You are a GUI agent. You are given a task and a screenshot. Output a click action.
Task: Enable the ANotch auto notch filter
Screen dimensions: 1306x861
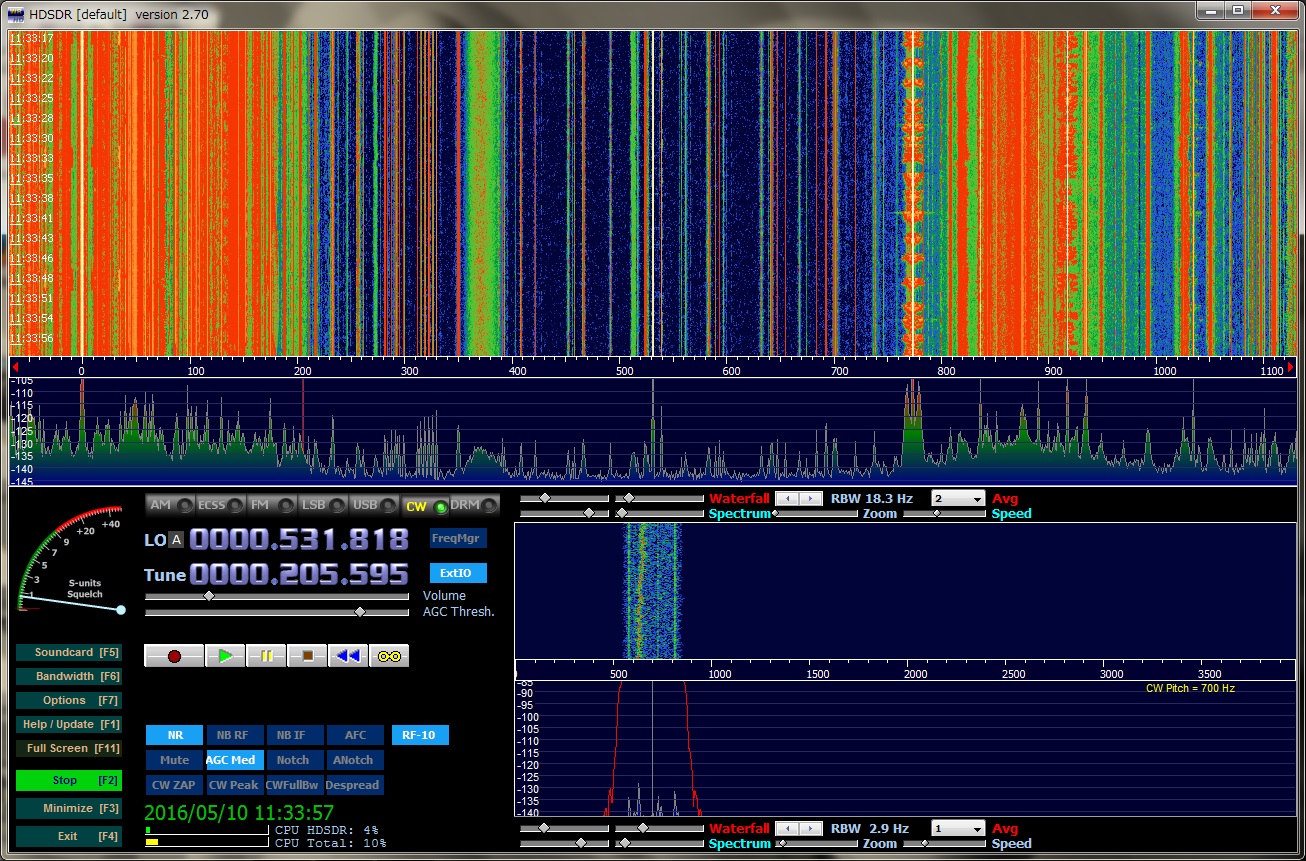pyautogui.click(x=355, y=760)
